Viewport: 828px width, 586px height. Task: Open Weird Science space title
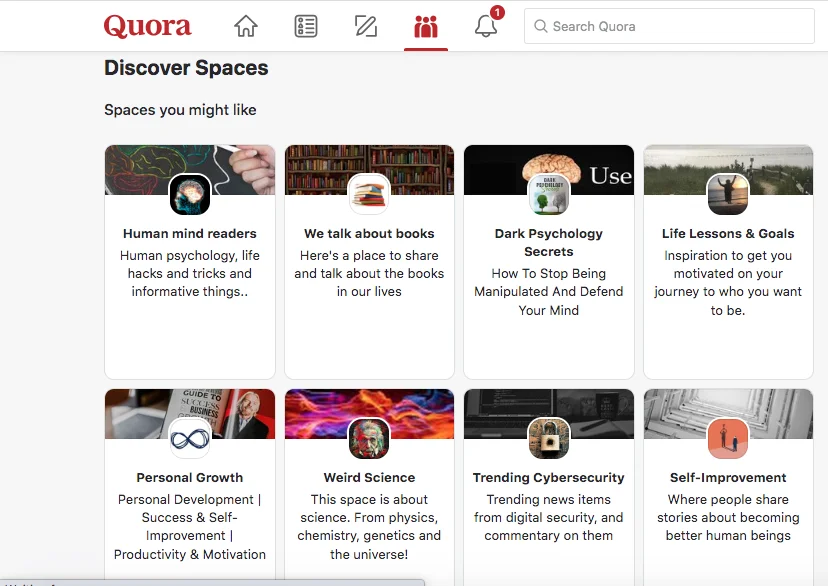coord(369,477)
